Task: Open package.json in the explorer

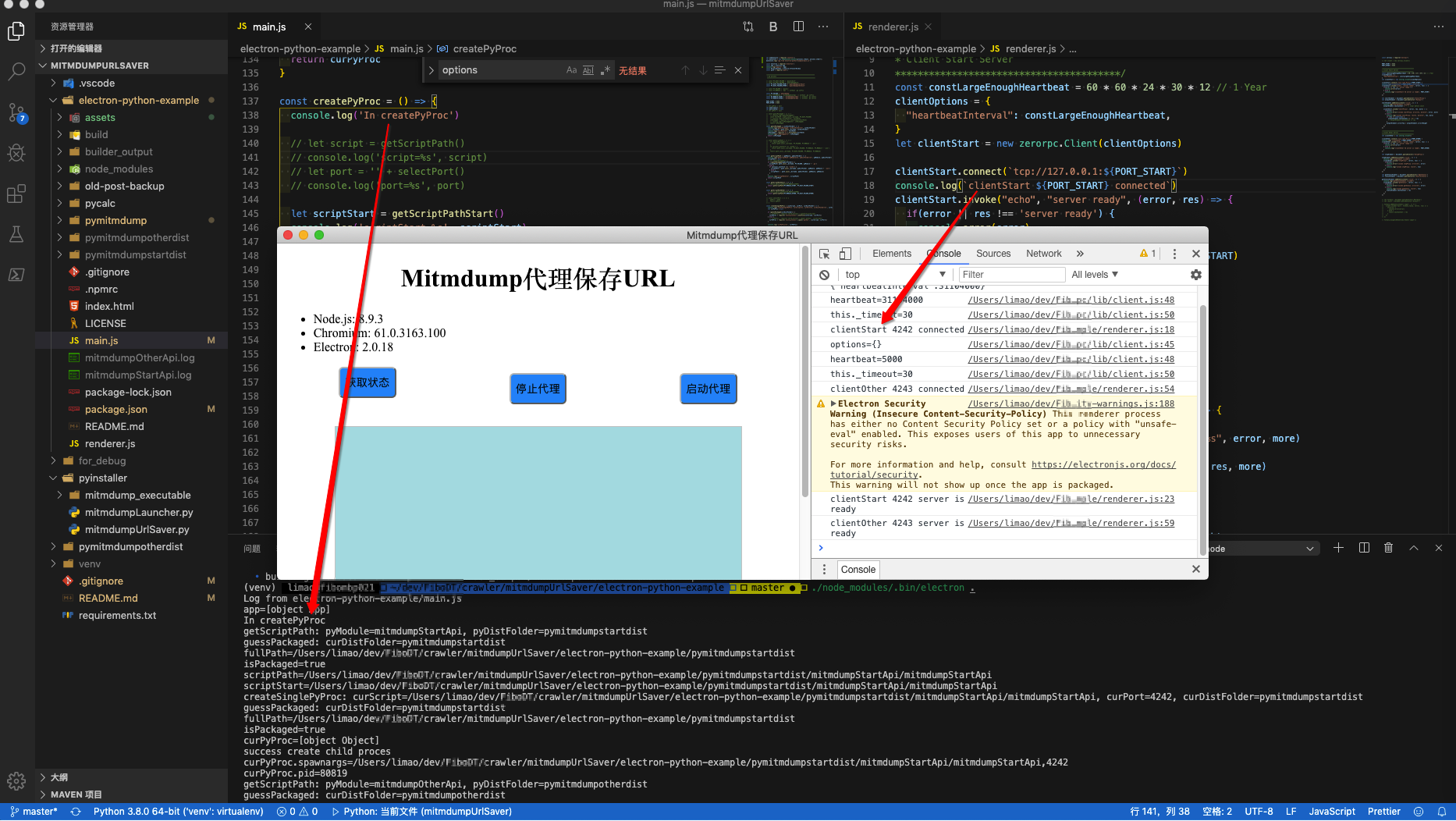Action: (x=131, y=410)
